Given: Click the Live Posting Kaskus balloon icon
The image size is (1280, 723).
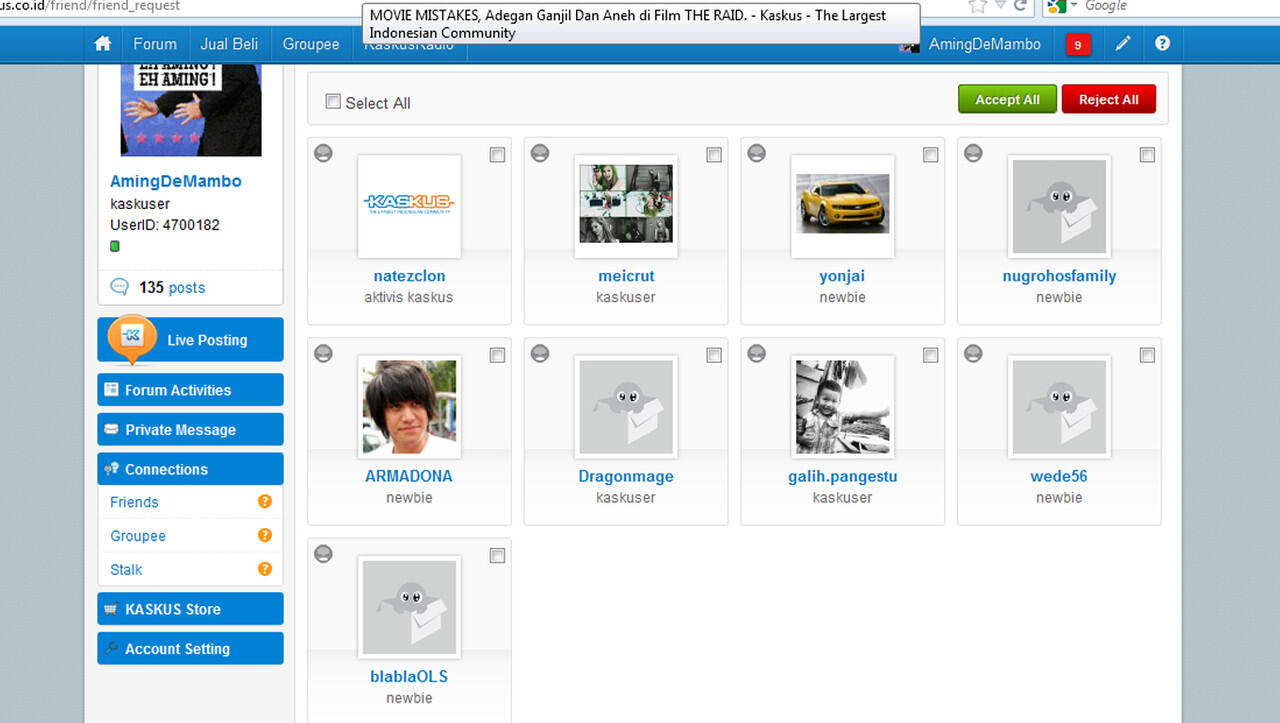Looking at the screenshot, I should [132, 338].
